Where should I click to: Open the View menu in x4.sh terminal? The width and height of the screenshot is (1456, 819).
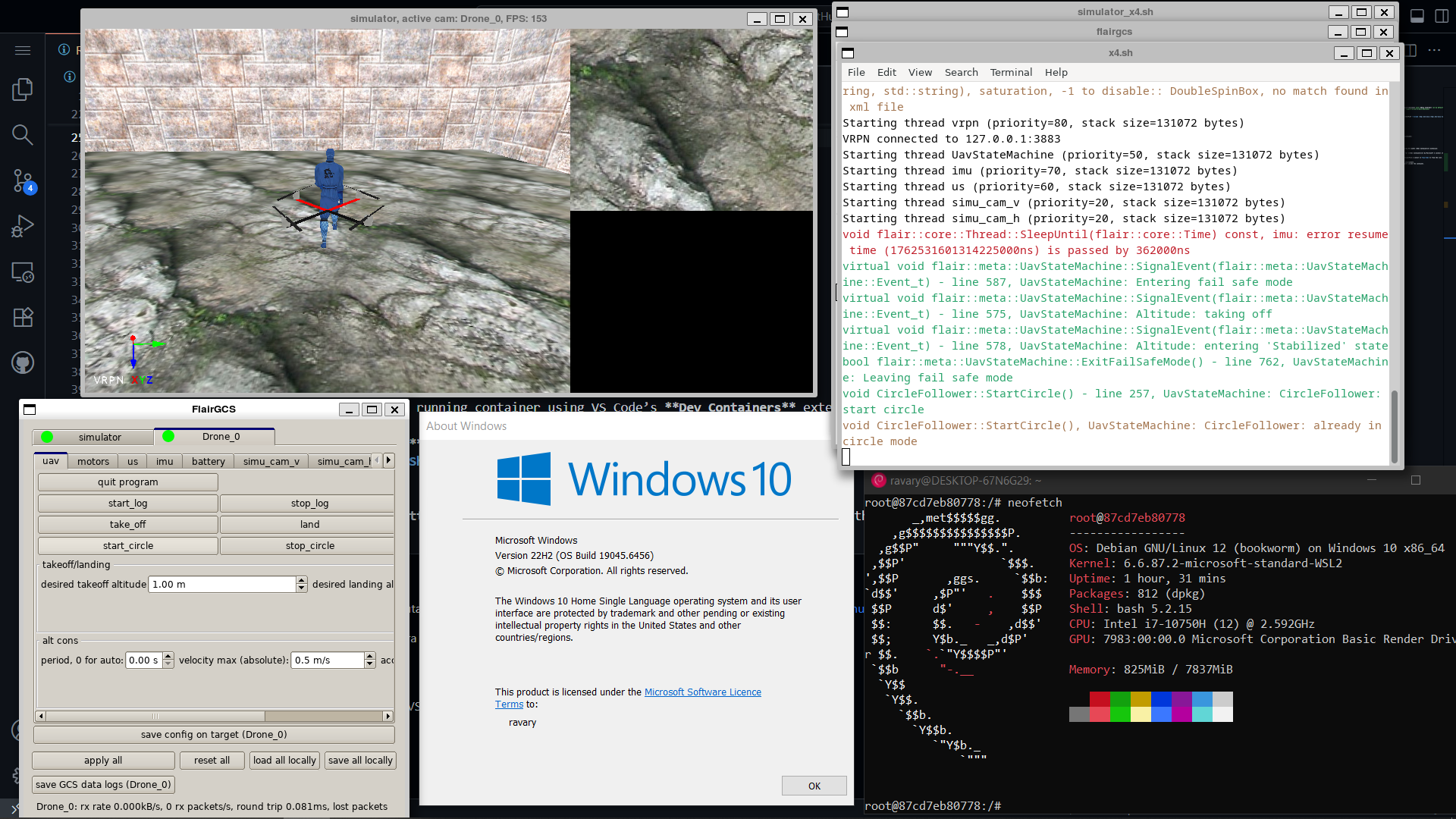point(920,73)
